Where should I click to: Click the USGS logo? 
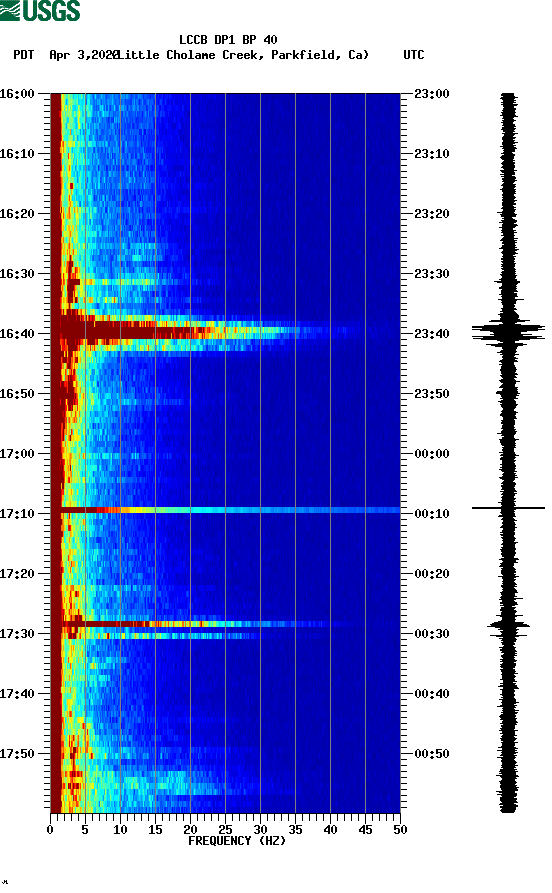(40, 10)
